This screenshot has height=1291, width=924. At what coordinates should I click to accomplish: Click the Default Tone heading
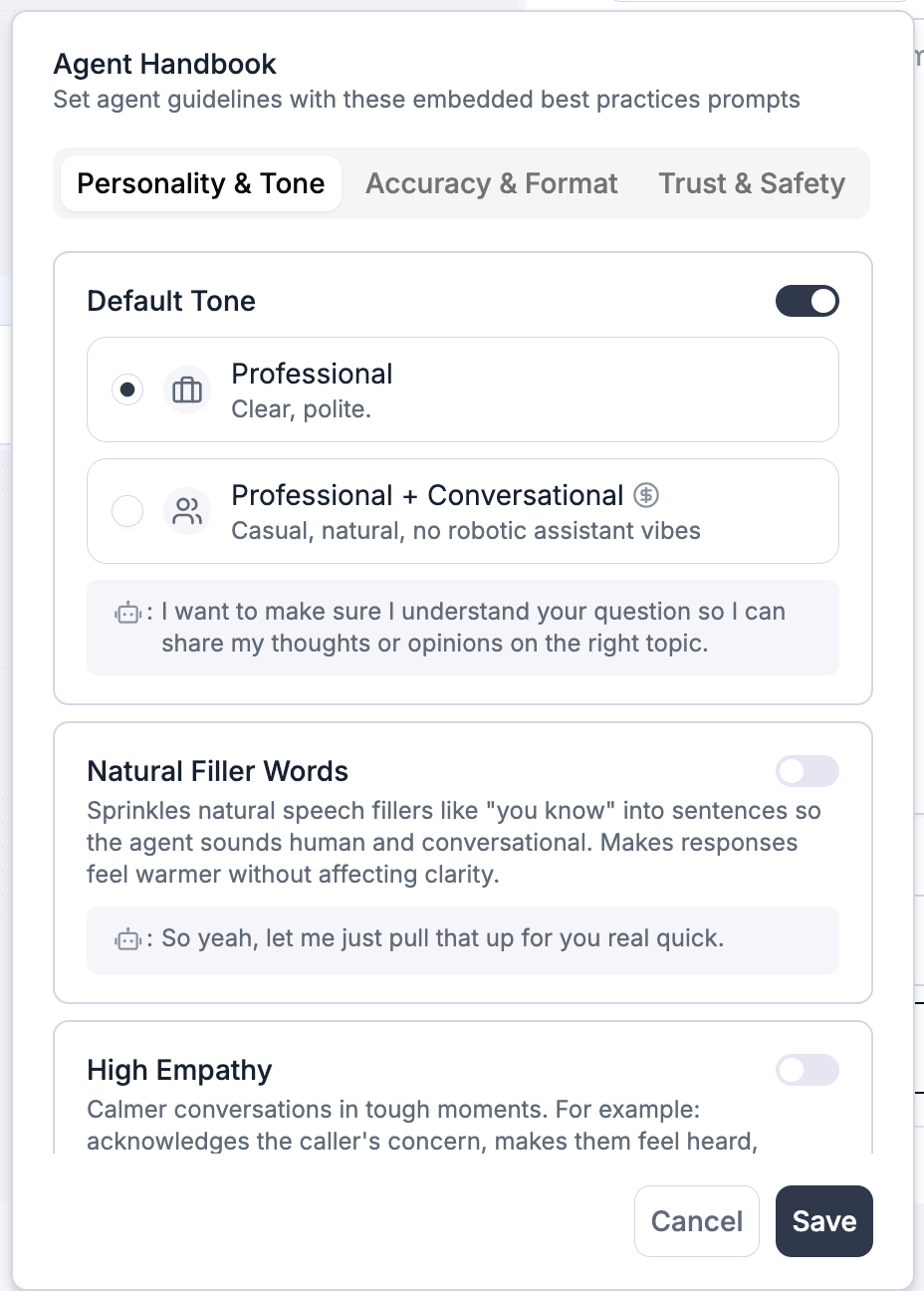[x=171, y=301]
